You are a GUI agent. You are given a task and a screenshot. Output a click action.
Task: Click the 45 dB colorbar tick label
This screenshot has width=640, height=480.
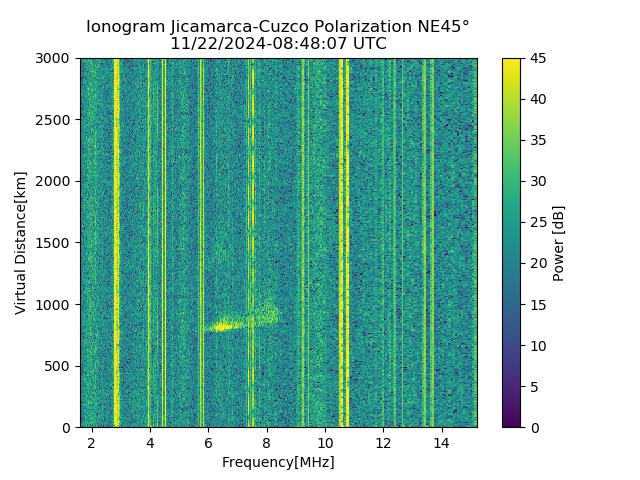point(538,59)
